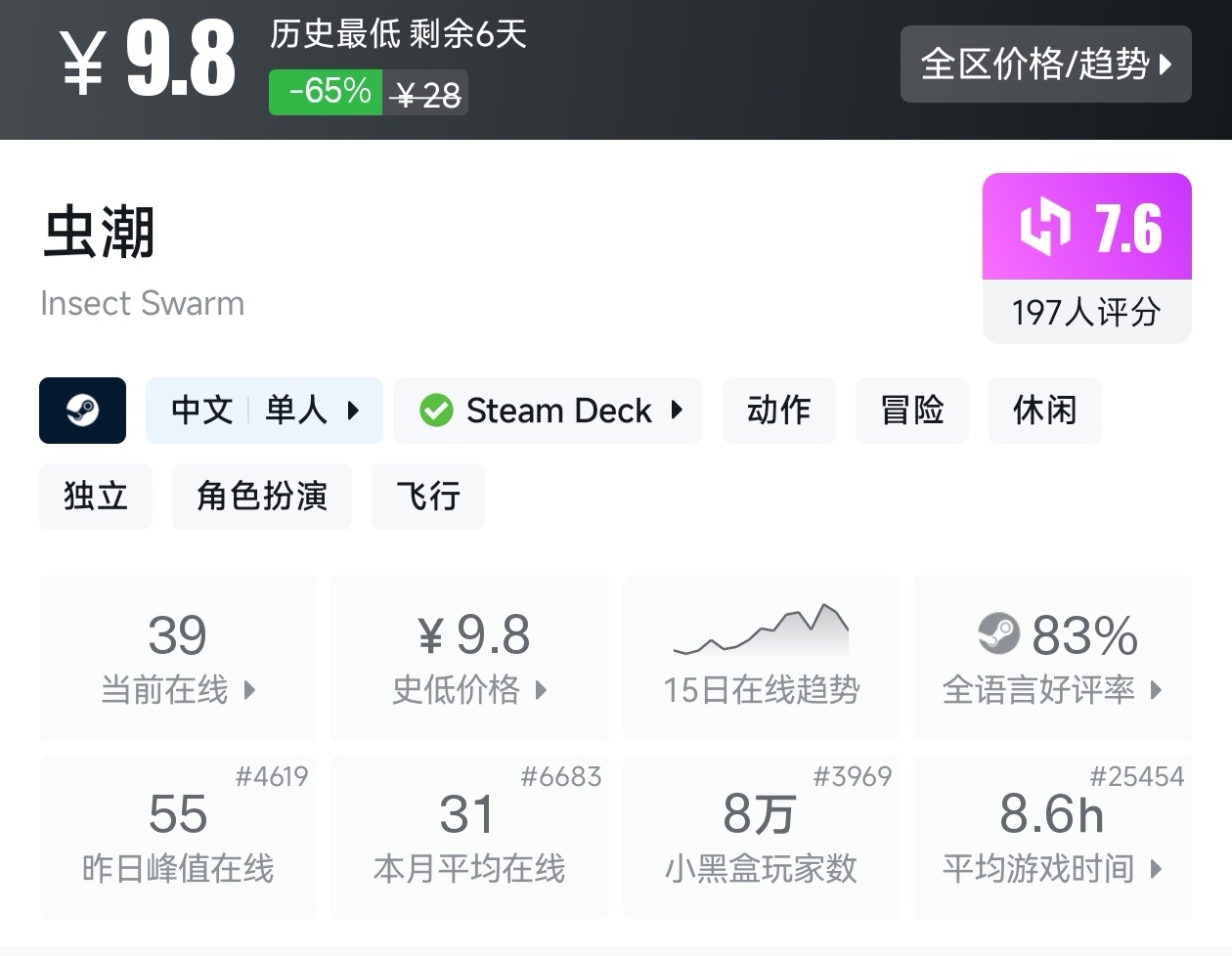The height and width of the screenshot is (956, 1232).
Task: Select the 动作 genre tag
Action: click(x=778, y=411)
